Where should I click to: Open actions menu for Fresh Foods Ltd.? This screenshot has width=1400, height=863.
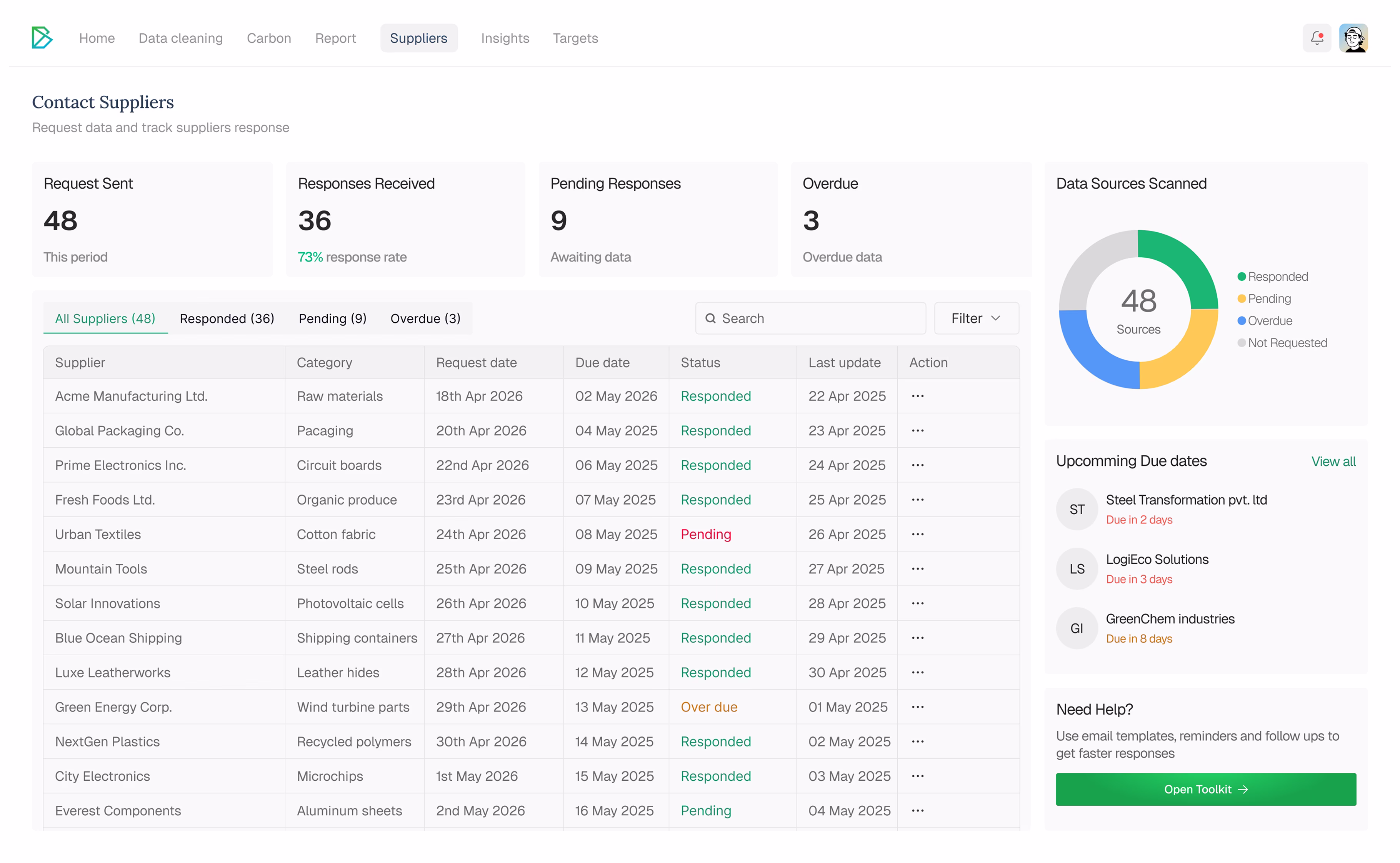917,500
